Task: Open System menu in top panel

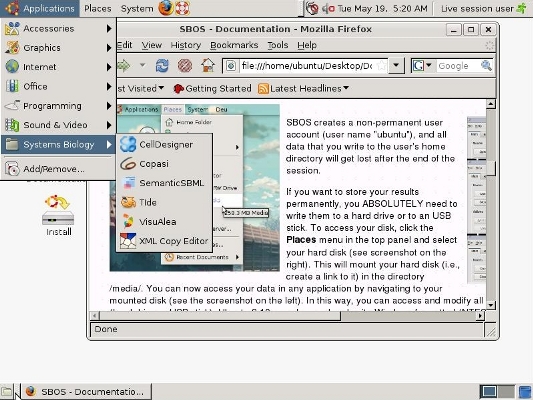Action: point(137,8)
